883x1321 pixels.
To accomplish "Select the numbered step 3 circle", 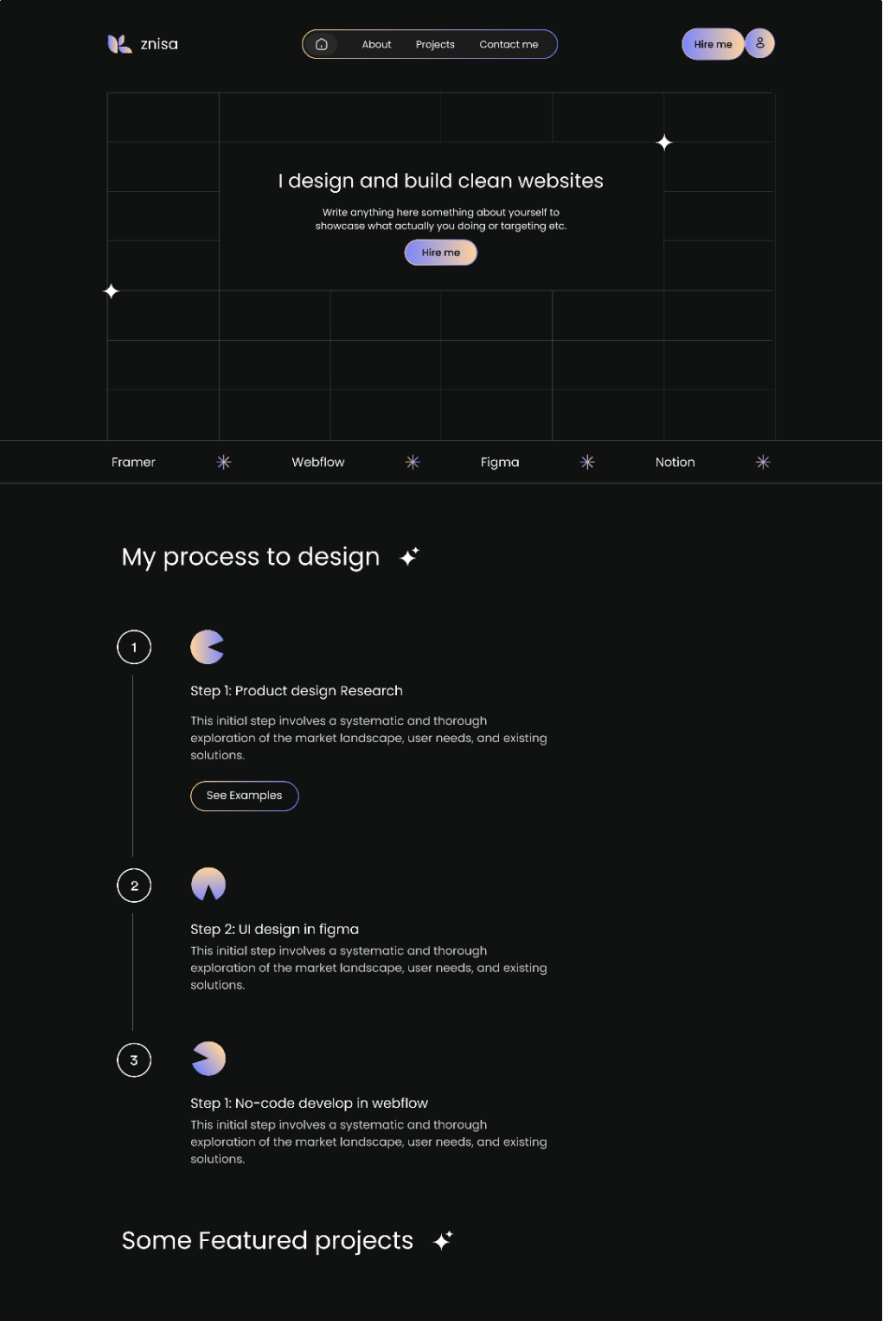I will click(134, 1060).
